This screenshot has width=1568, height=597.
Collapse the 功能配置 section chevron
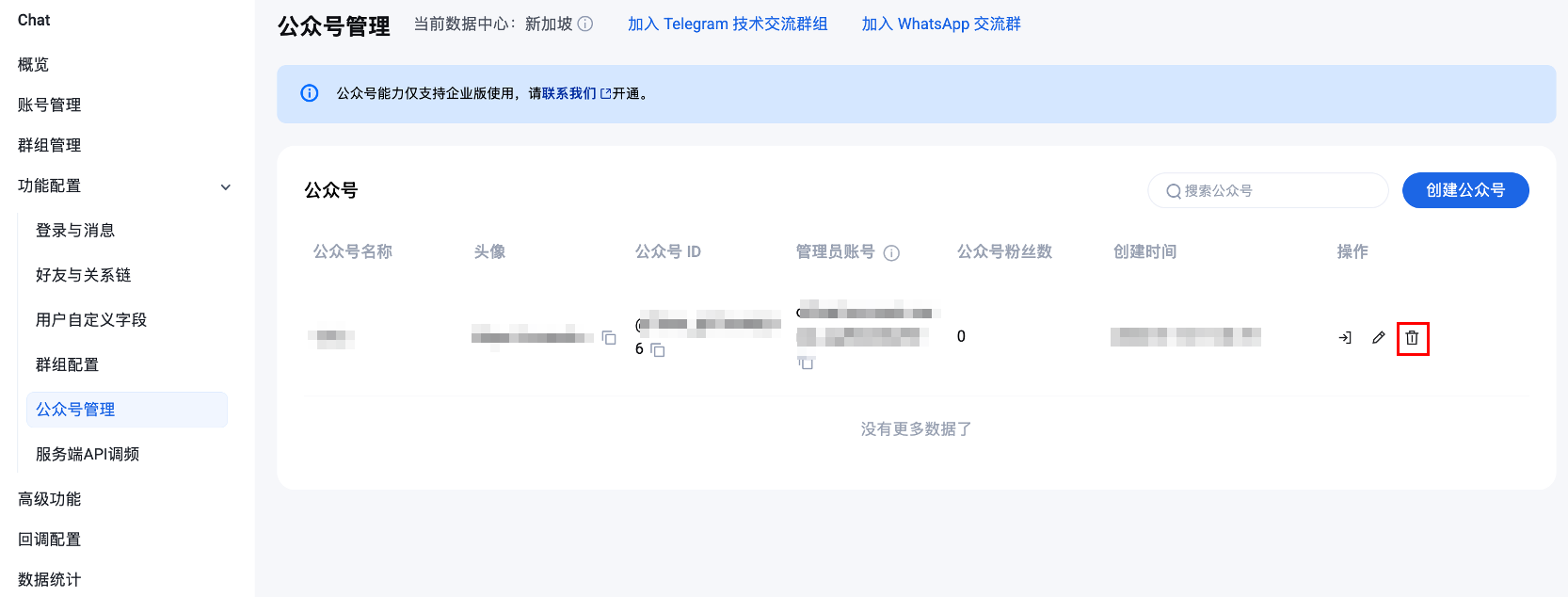226,186
